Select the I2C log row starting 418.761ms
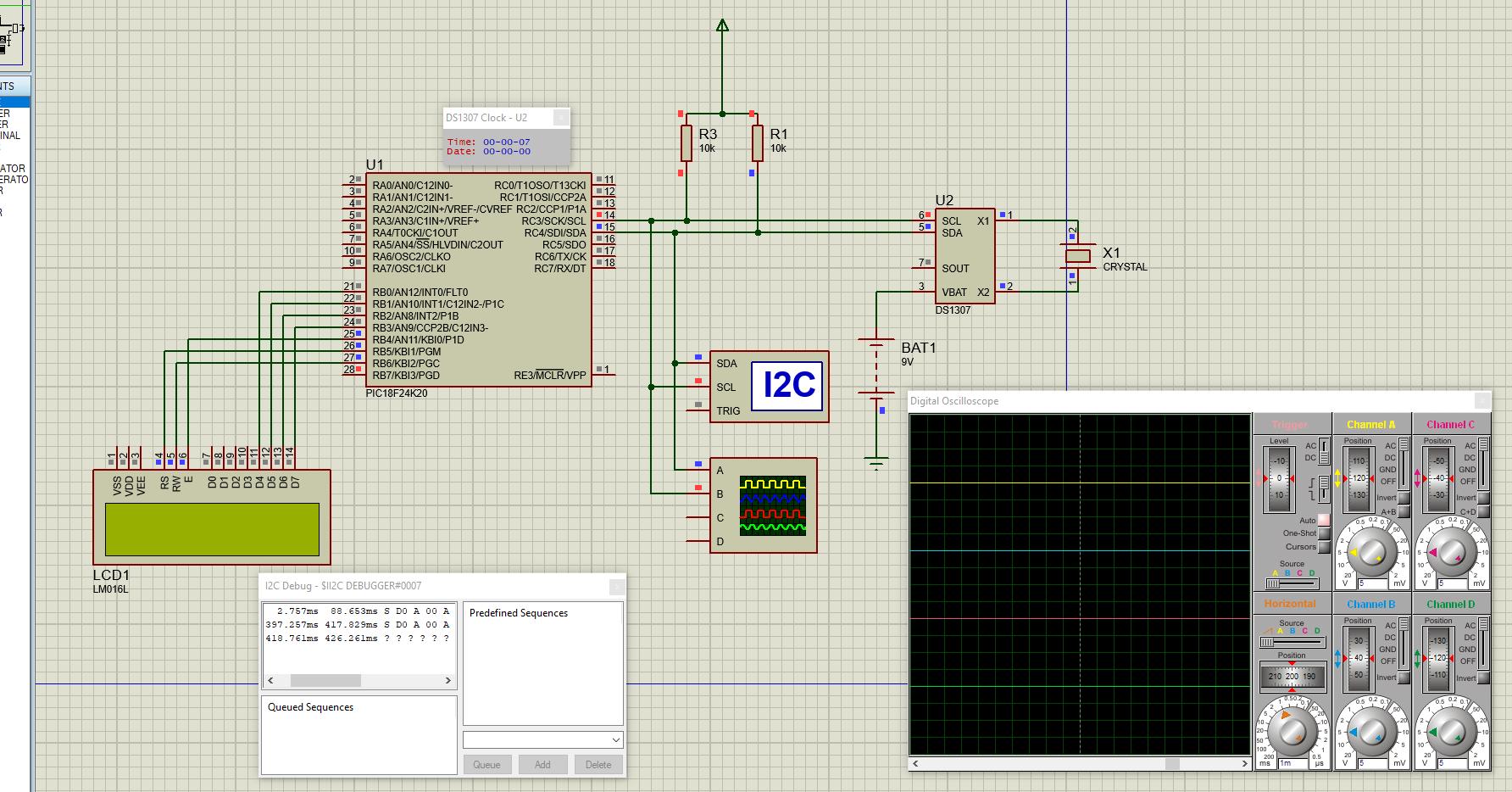1512x792 pixels. (x=358, y=638)
